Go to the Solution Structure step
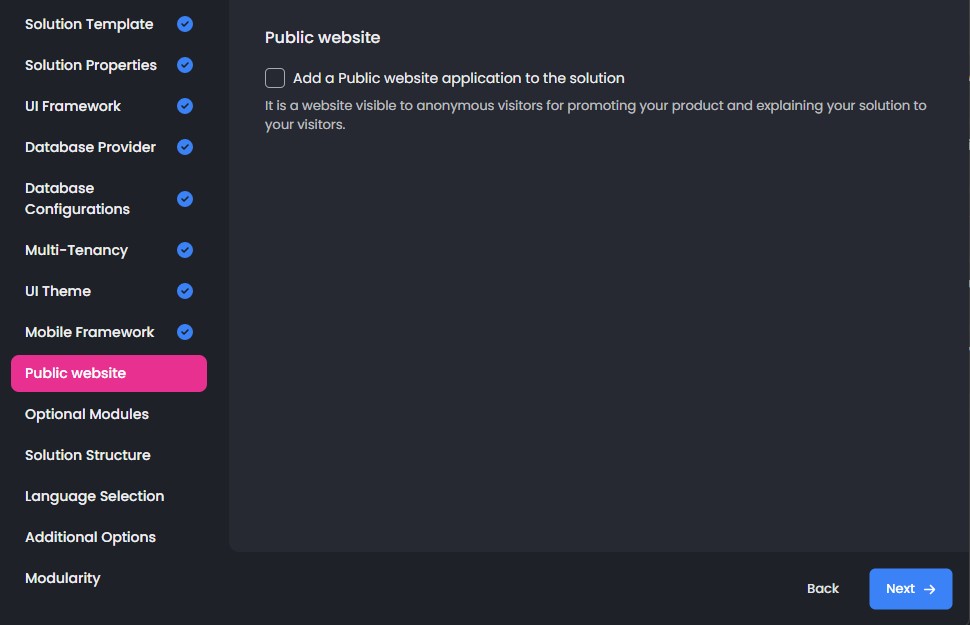The width and height of the screenshot is (970, 625). pos(88,455)
